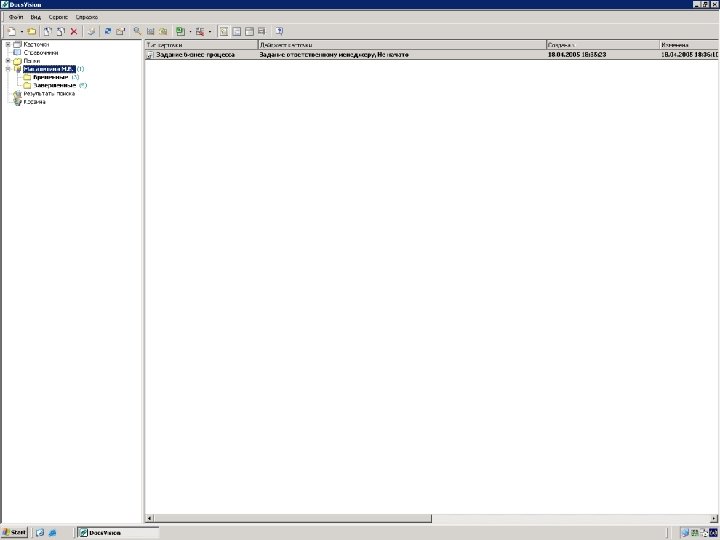Click the blue refresh arrows icon
The image size is (720, 540).
pos(108,31)
